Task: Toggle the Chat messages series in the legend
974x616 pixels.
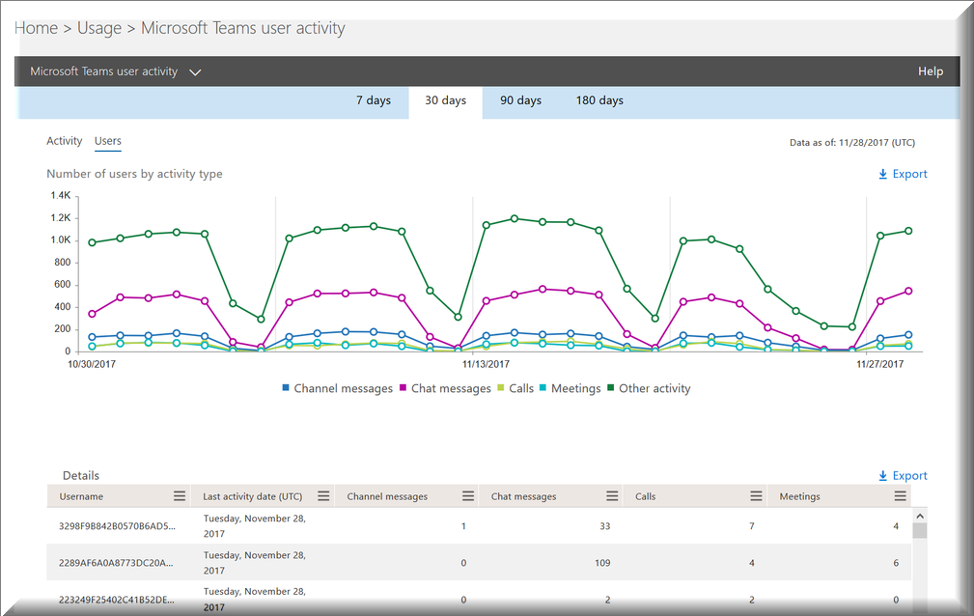Action: (446, 388)
